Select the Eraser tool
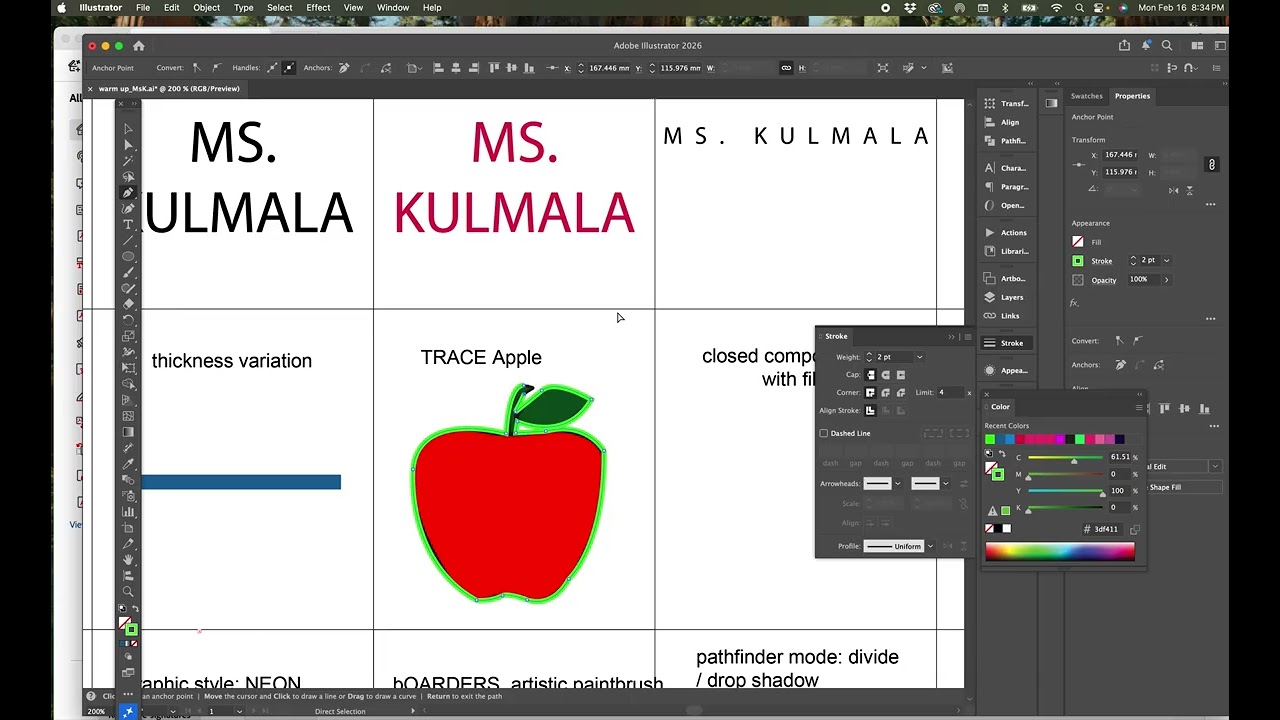Viewport: 1280px width, 720px height. point(128,304)
